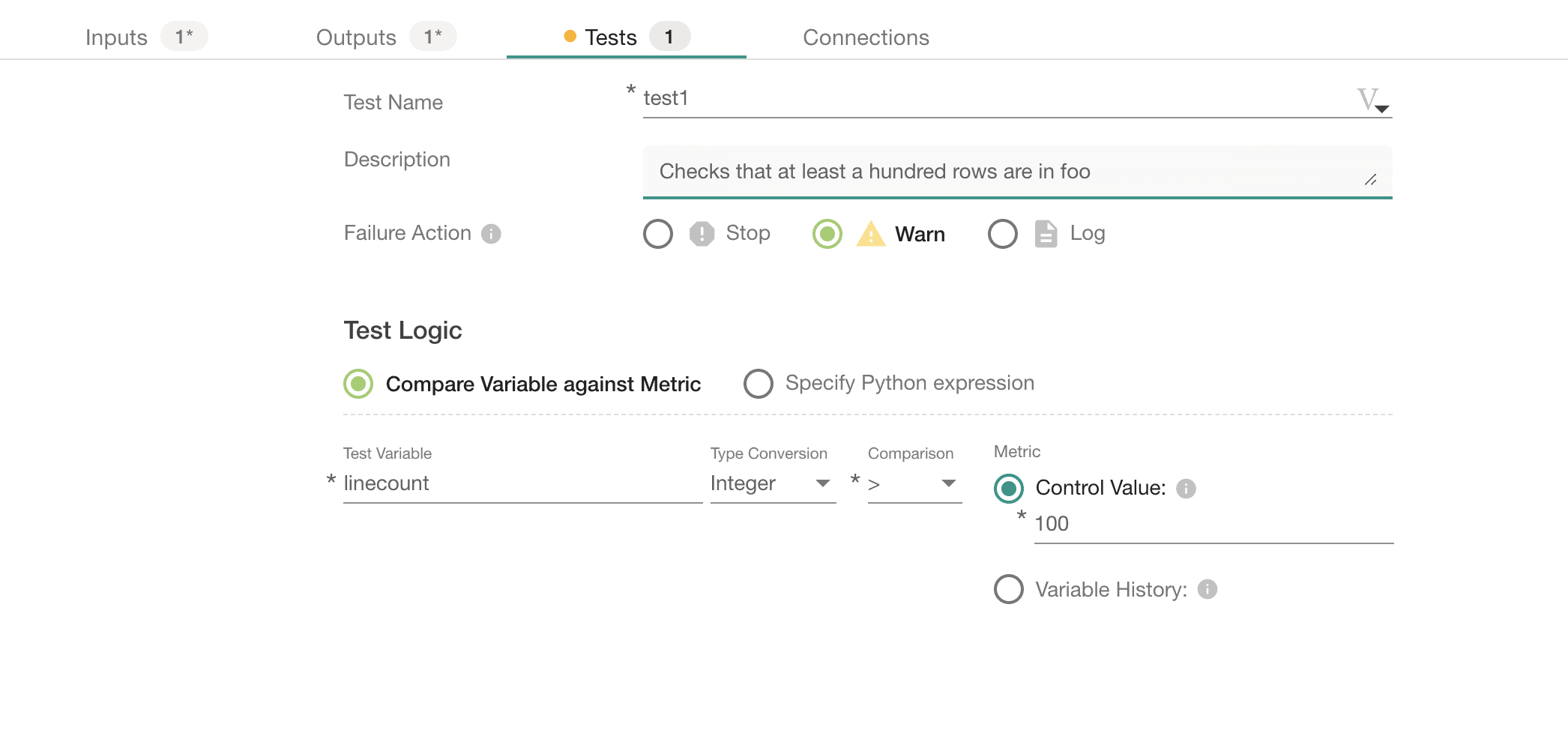Image resolution: width=1568 pixels, height=742 pixels.
Task: Go to the Connections tab
Action: click(x=866, y=37)
